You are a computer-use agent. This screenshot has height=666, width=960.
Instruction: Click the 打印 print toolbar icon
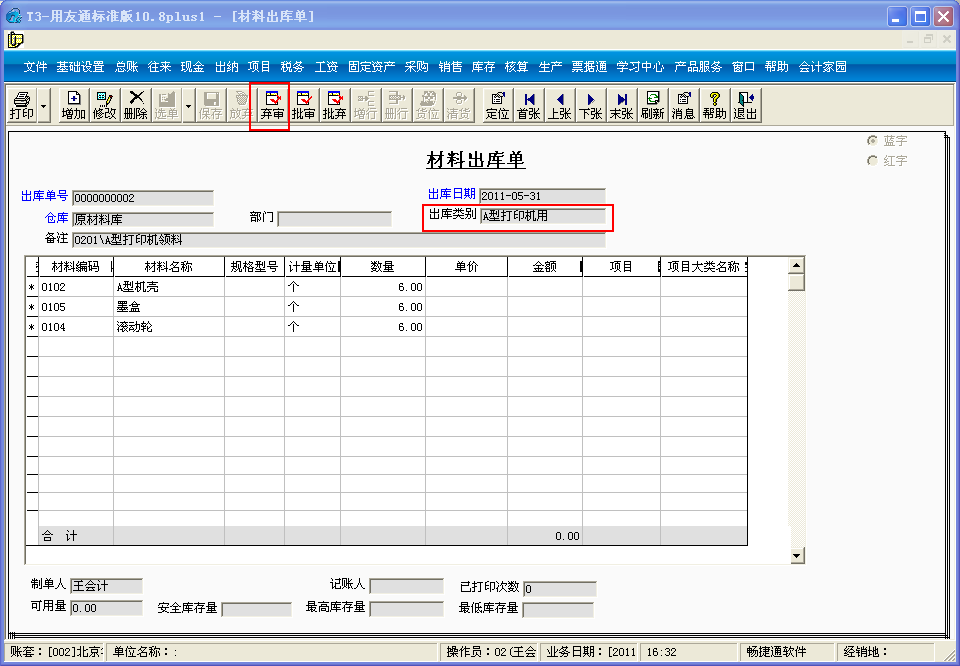pyautogui.click(x=22, y=105)
